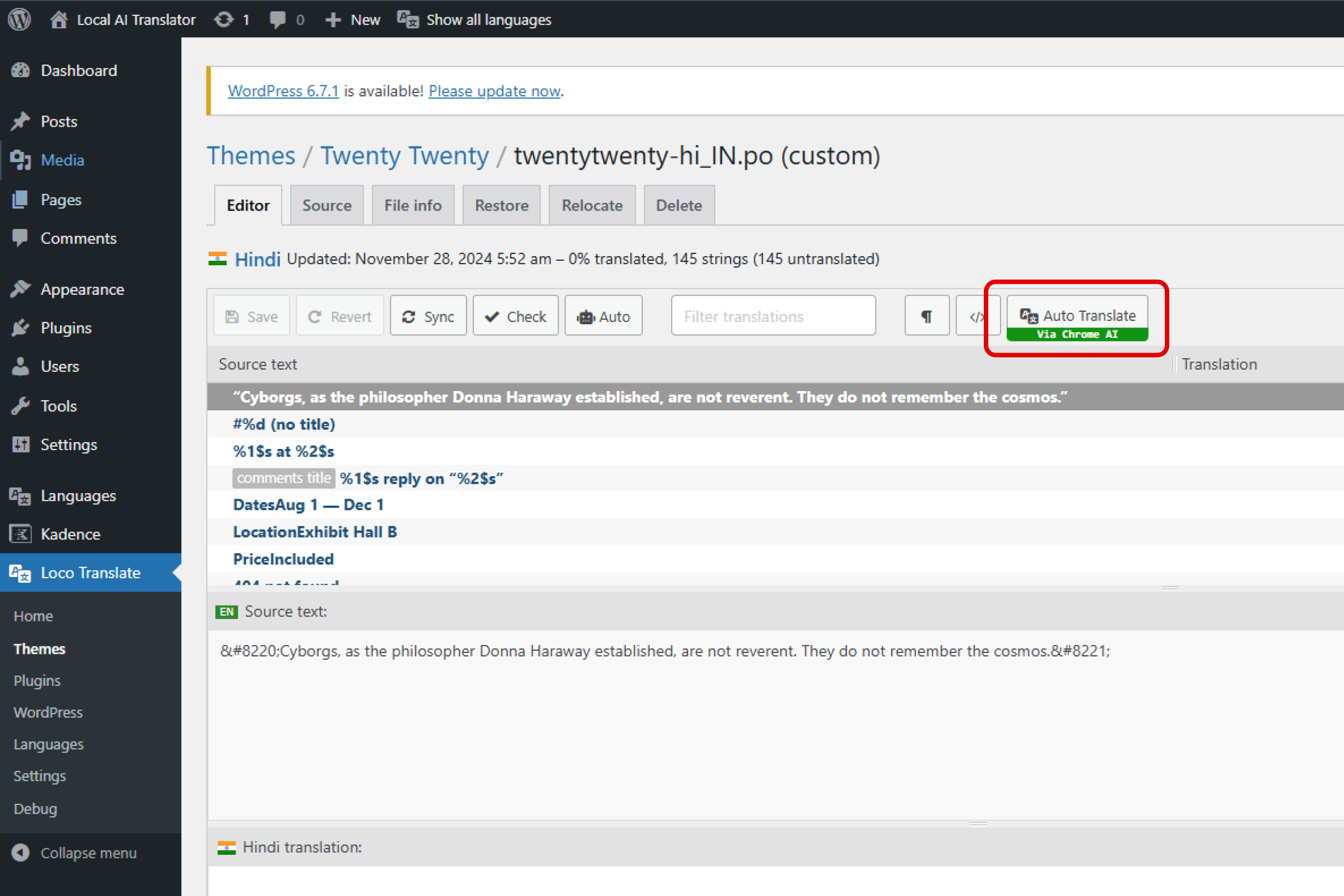The image size is (1344, 896).
Task: Go to Plugins in main sidebar
Action: click(66, 328)
